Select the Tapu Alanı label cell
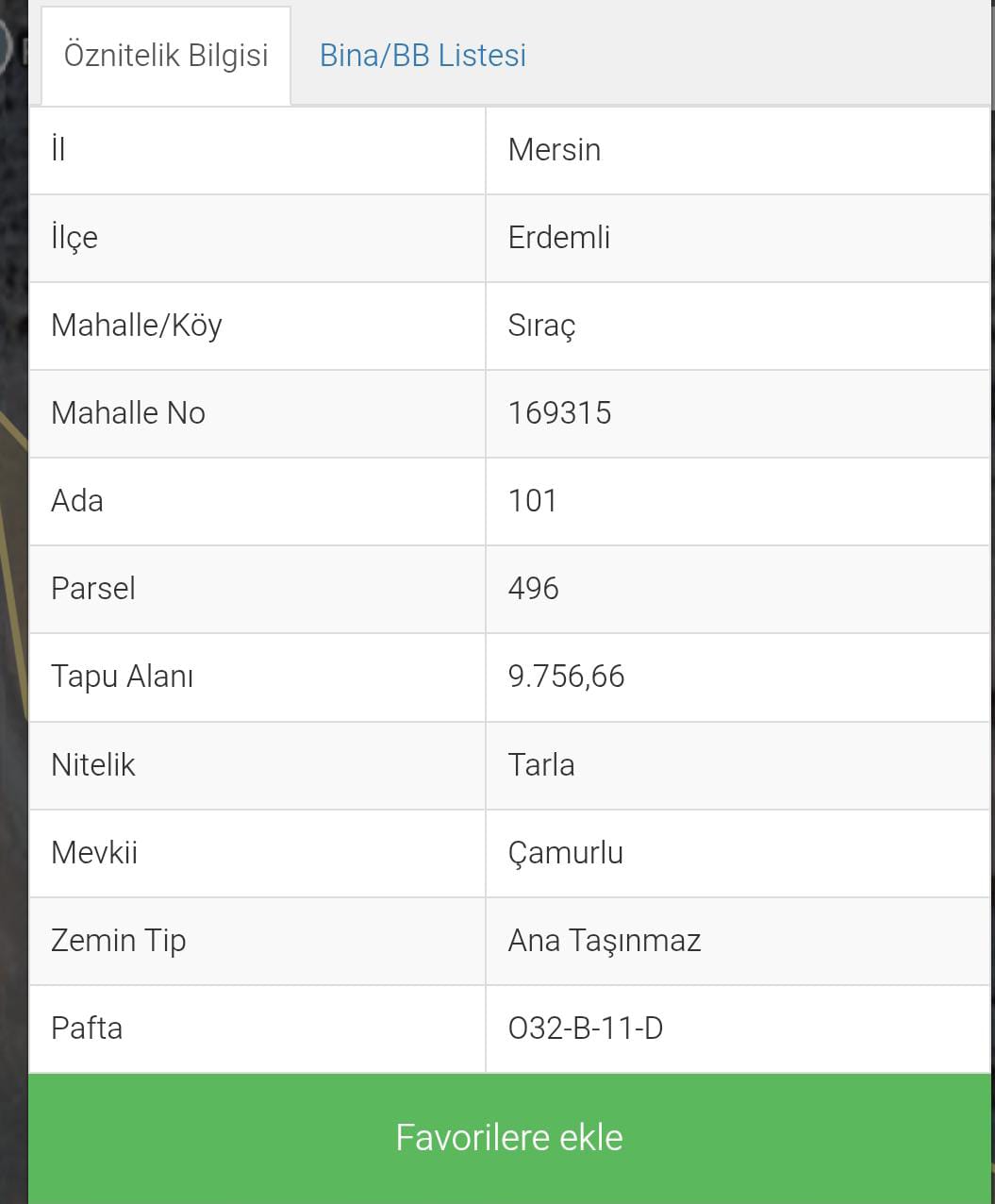This screenshot has width=995, height=1204. (x=257, y=677)
